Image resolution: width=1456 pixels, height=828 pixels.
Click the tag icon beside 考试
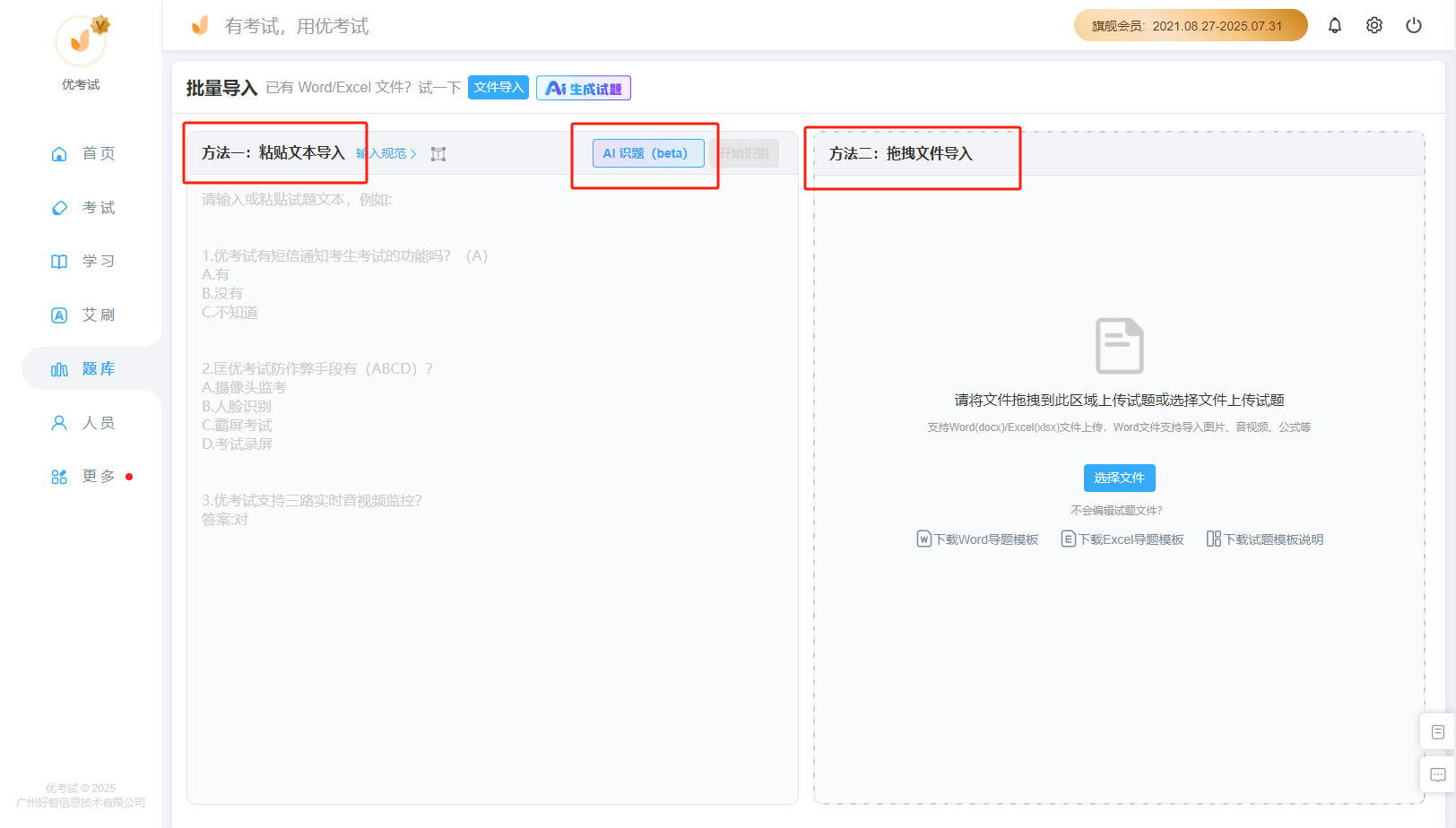click(x=59, y=208)
